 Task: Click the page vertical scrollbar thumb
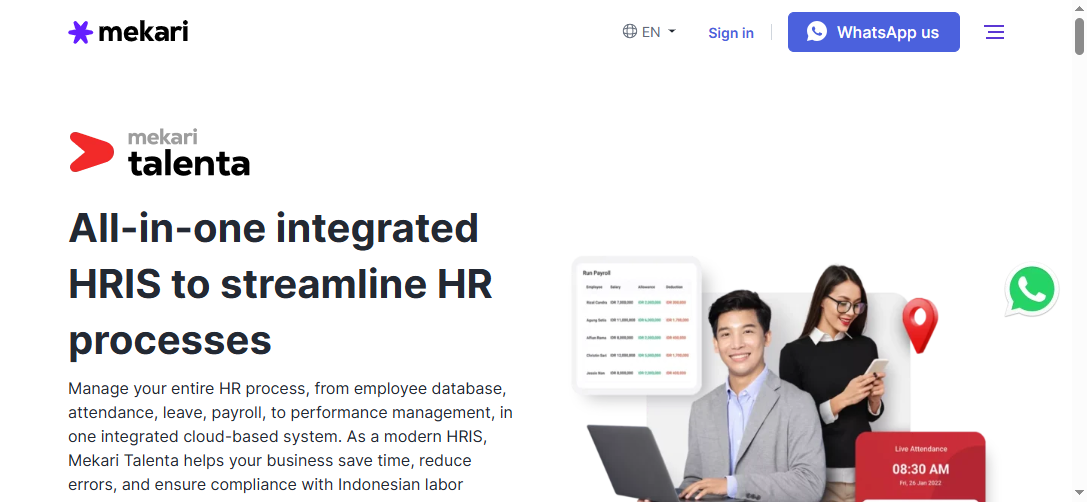(x=1079, y=35)
